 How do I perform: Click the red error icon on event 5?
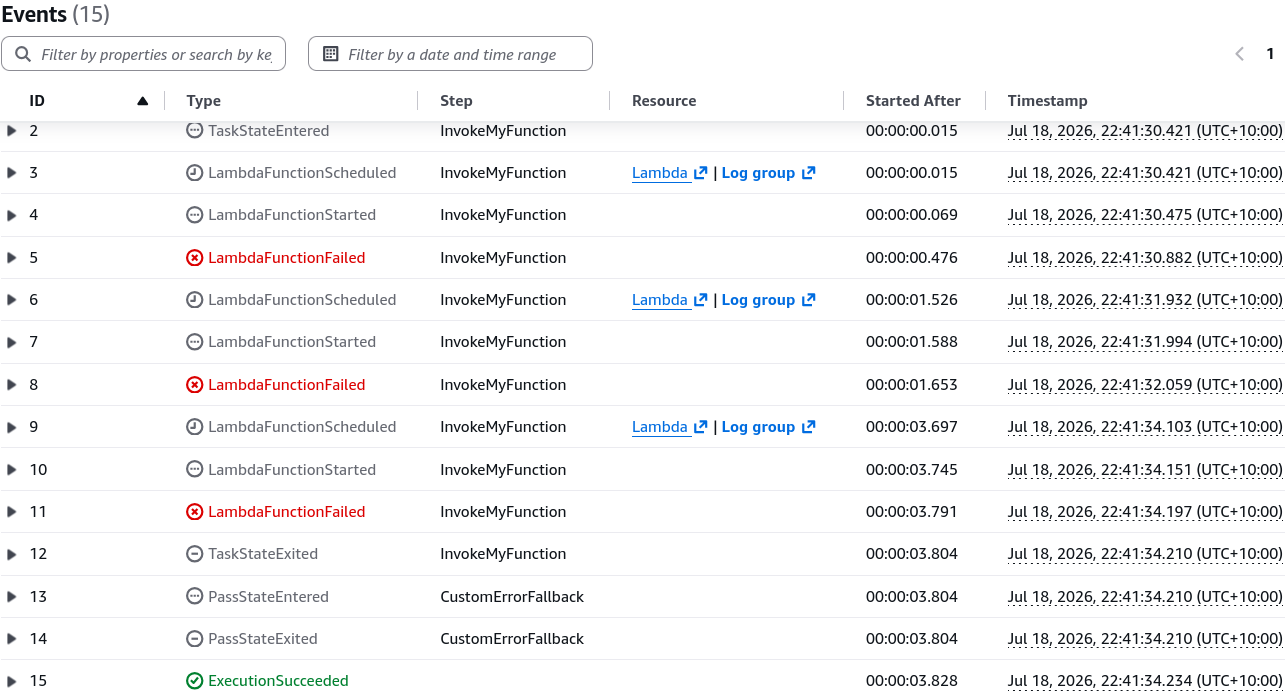pos(195,258)
